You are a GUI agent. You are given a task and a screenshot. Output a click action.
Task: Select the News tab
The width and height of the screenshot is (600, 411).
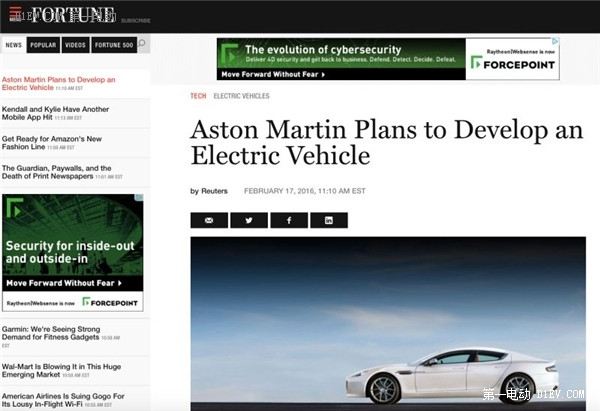click(14, 45)
